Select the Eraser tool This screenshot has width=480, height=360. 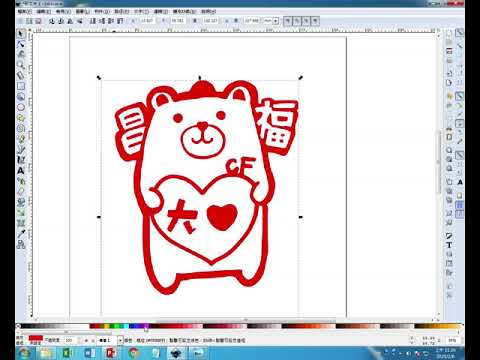(21, 192)
